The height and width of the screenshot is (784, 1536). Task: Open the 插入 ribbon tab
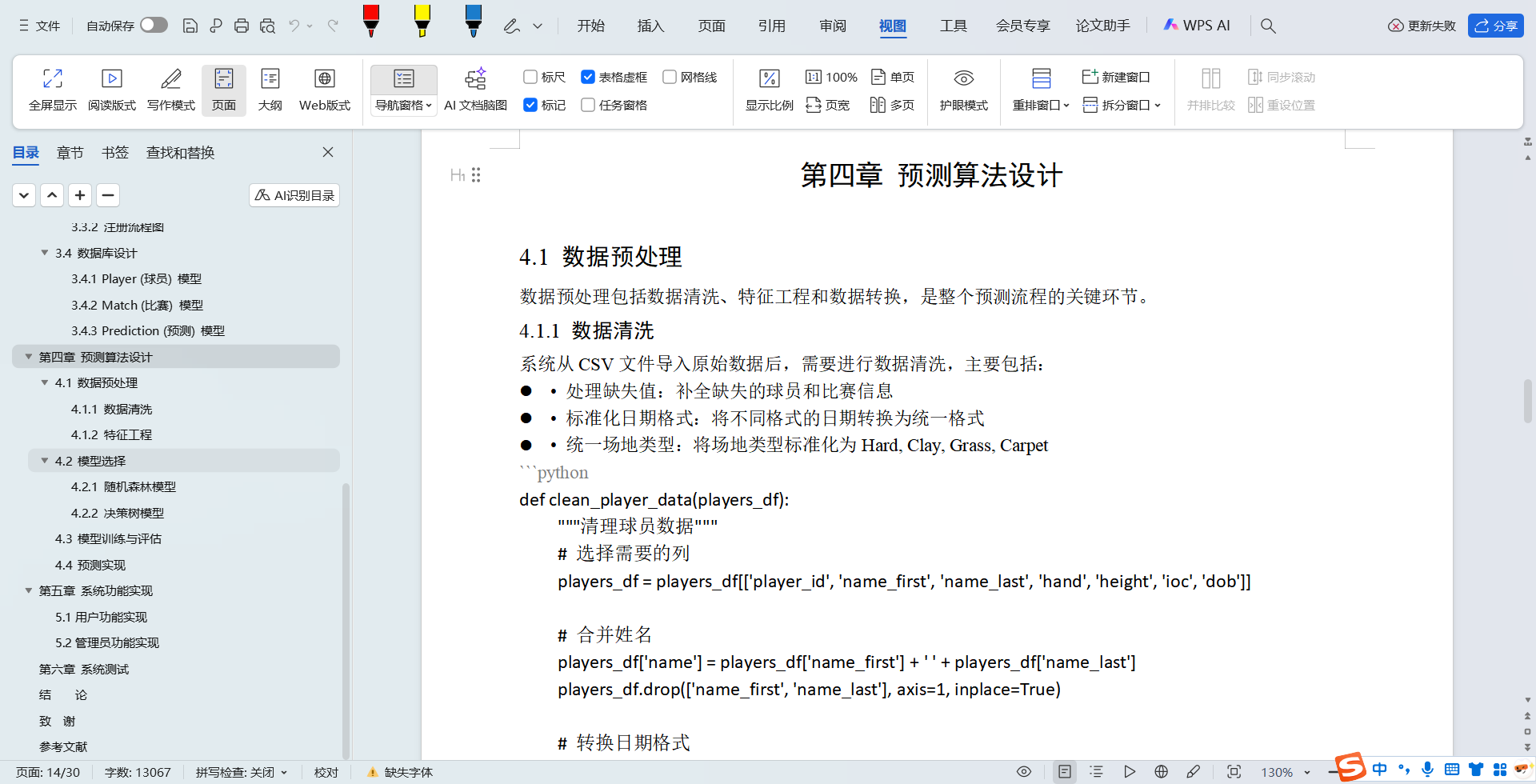tap(651, 26)
